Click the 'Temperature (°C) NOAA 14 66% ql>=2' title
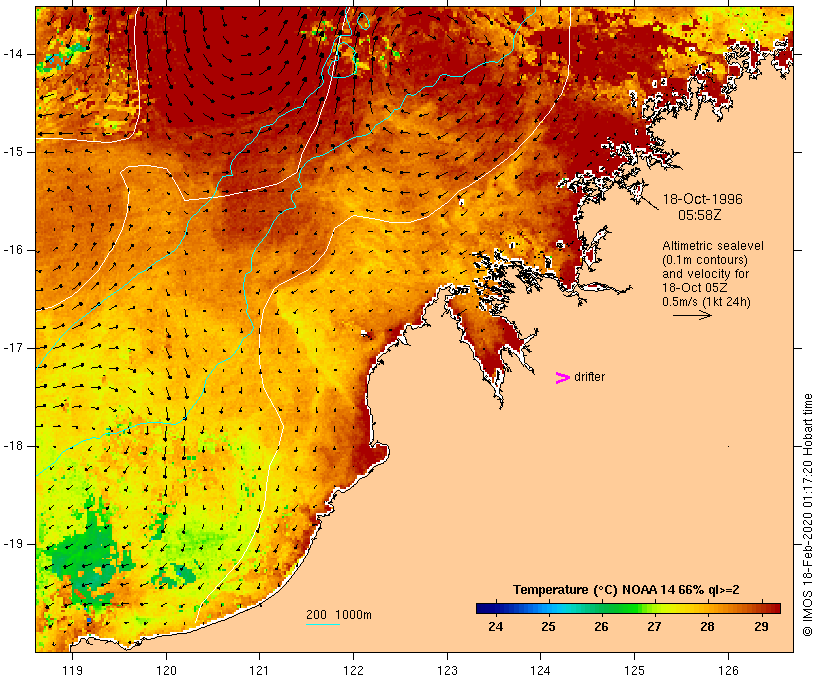 tap(626, 590)
